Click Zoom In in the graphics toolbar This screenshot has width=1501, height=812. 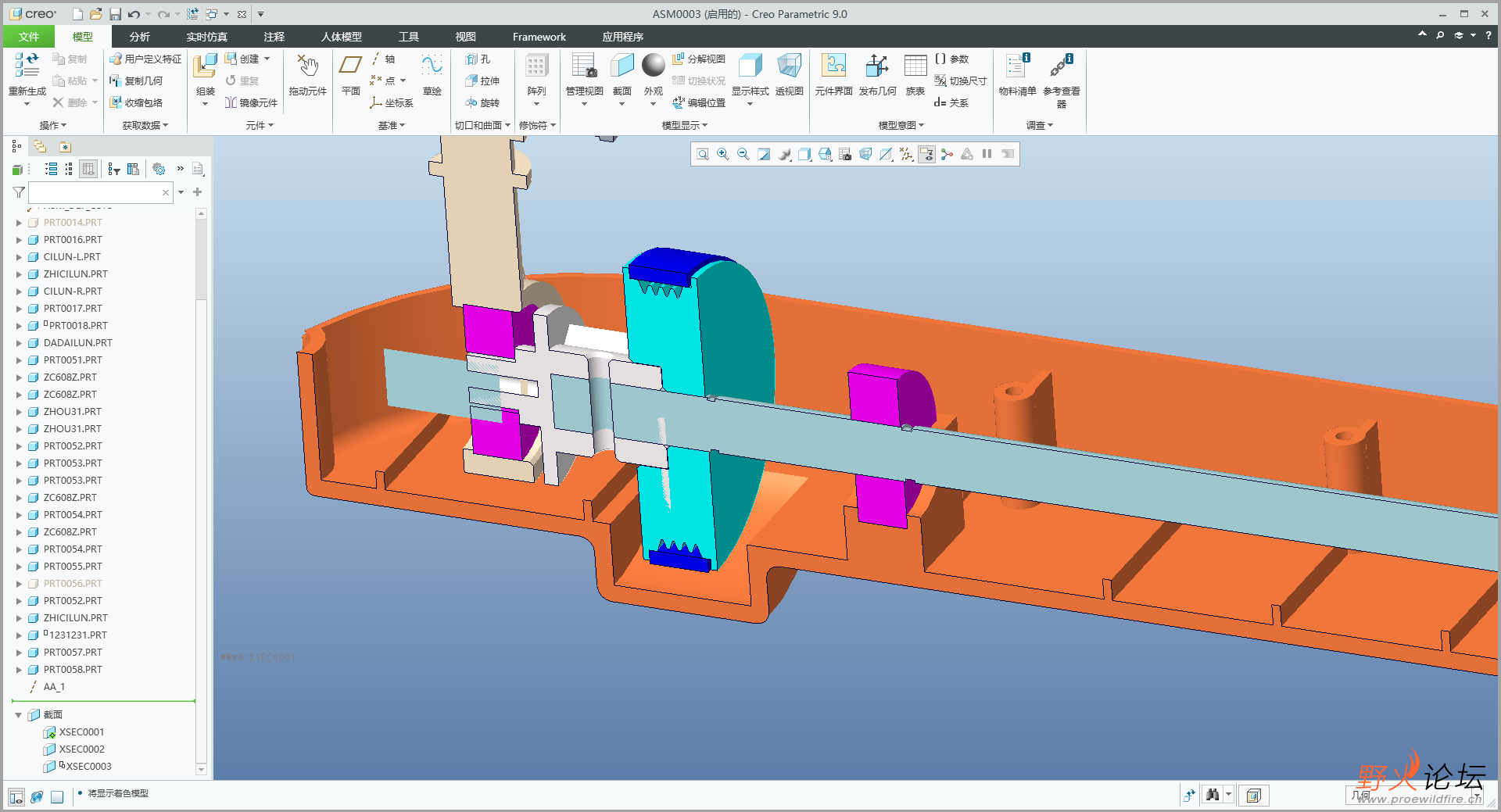point(723,155)
